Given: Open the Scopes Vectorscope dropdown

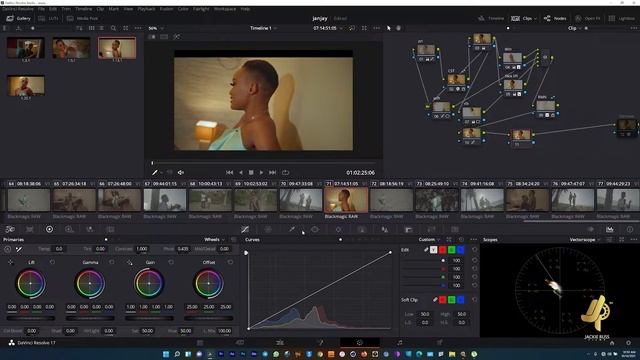Looking at the screenshot, I should pyautogui.click(x=584, y=240).
